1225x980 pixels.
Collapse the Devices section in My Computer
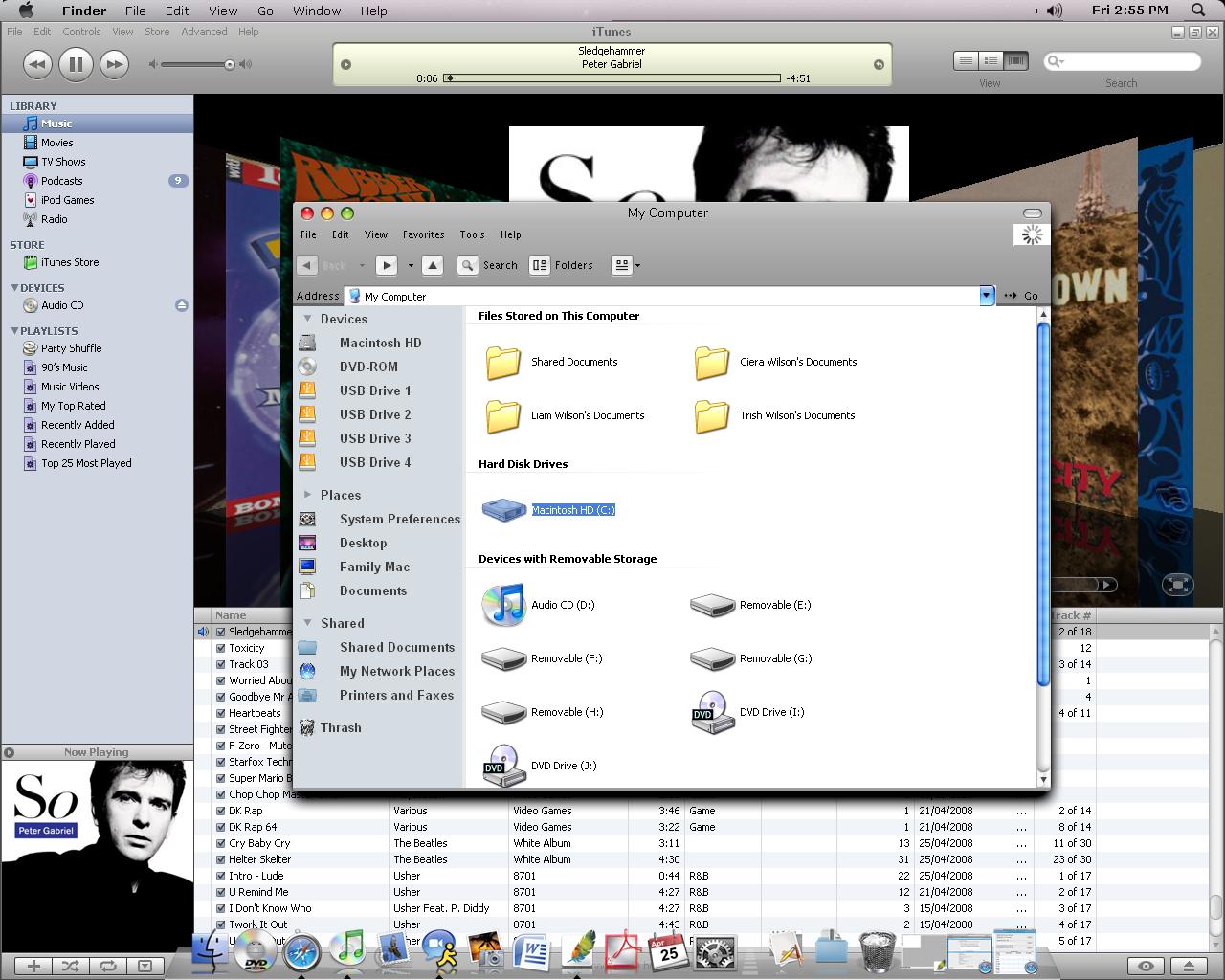[307, 319]
